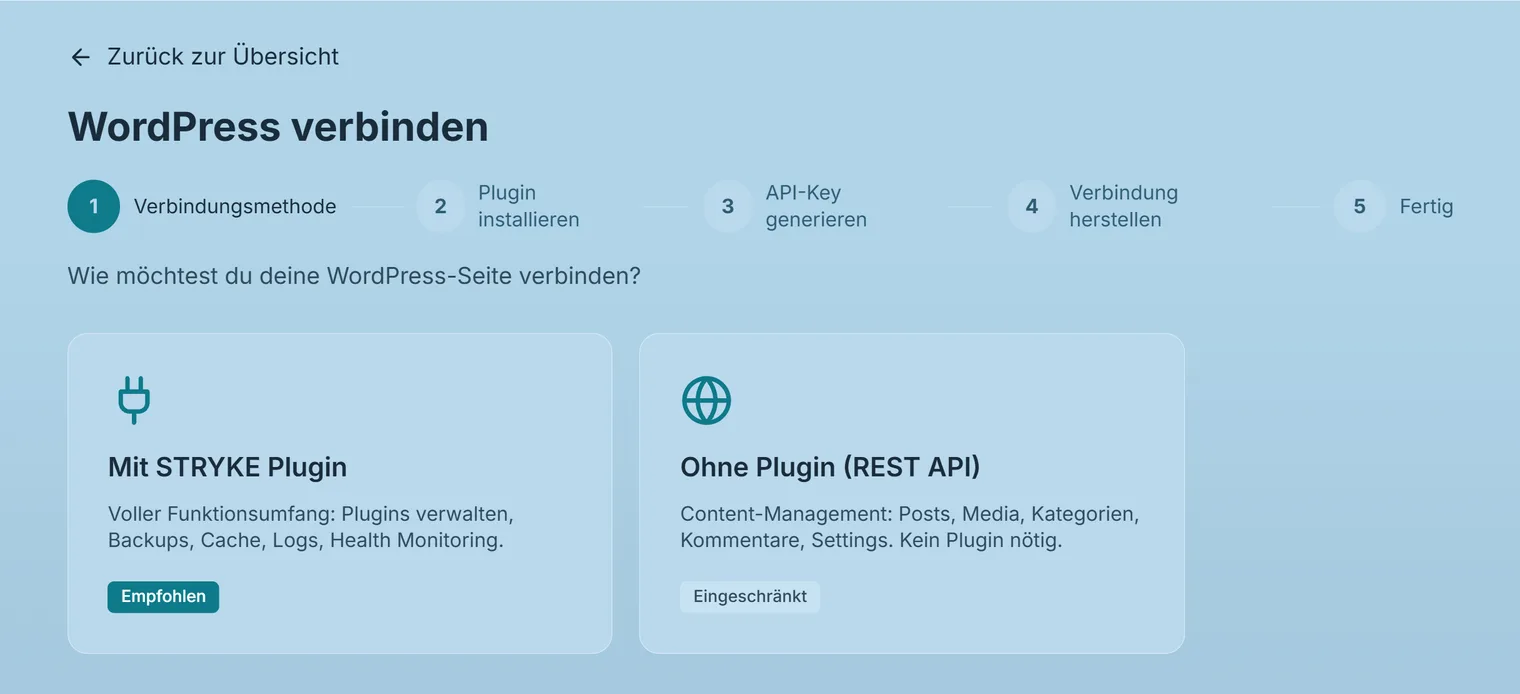Choose the Mit STRYKE Plugin heading

227,467
